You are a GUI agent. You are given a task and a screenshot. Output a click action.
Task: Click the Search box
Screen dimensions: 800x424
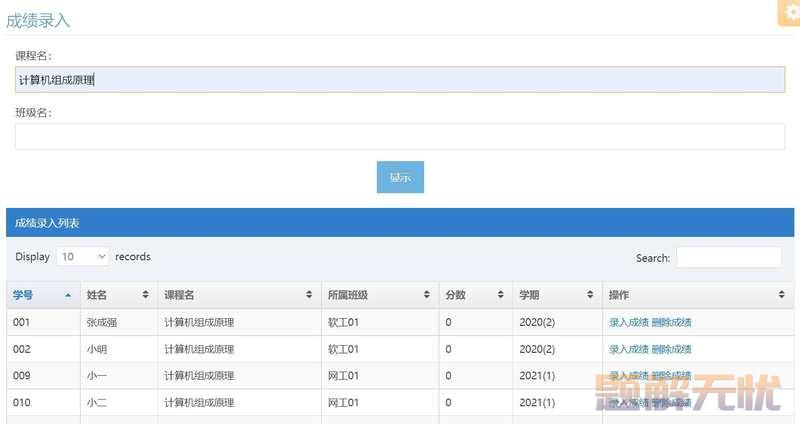(729, 257)
